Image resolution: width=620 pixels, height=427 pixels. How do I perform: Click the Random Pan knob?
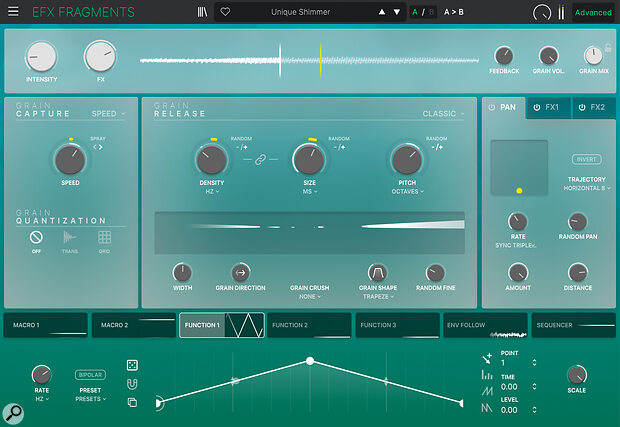[x=577, y=221]
